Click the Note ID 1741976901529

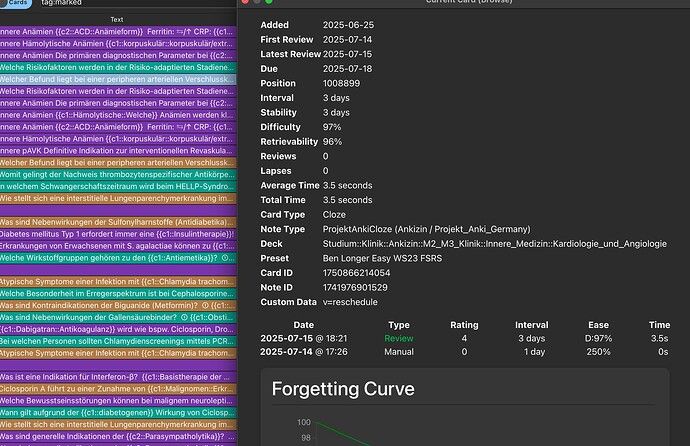point(355,287)
